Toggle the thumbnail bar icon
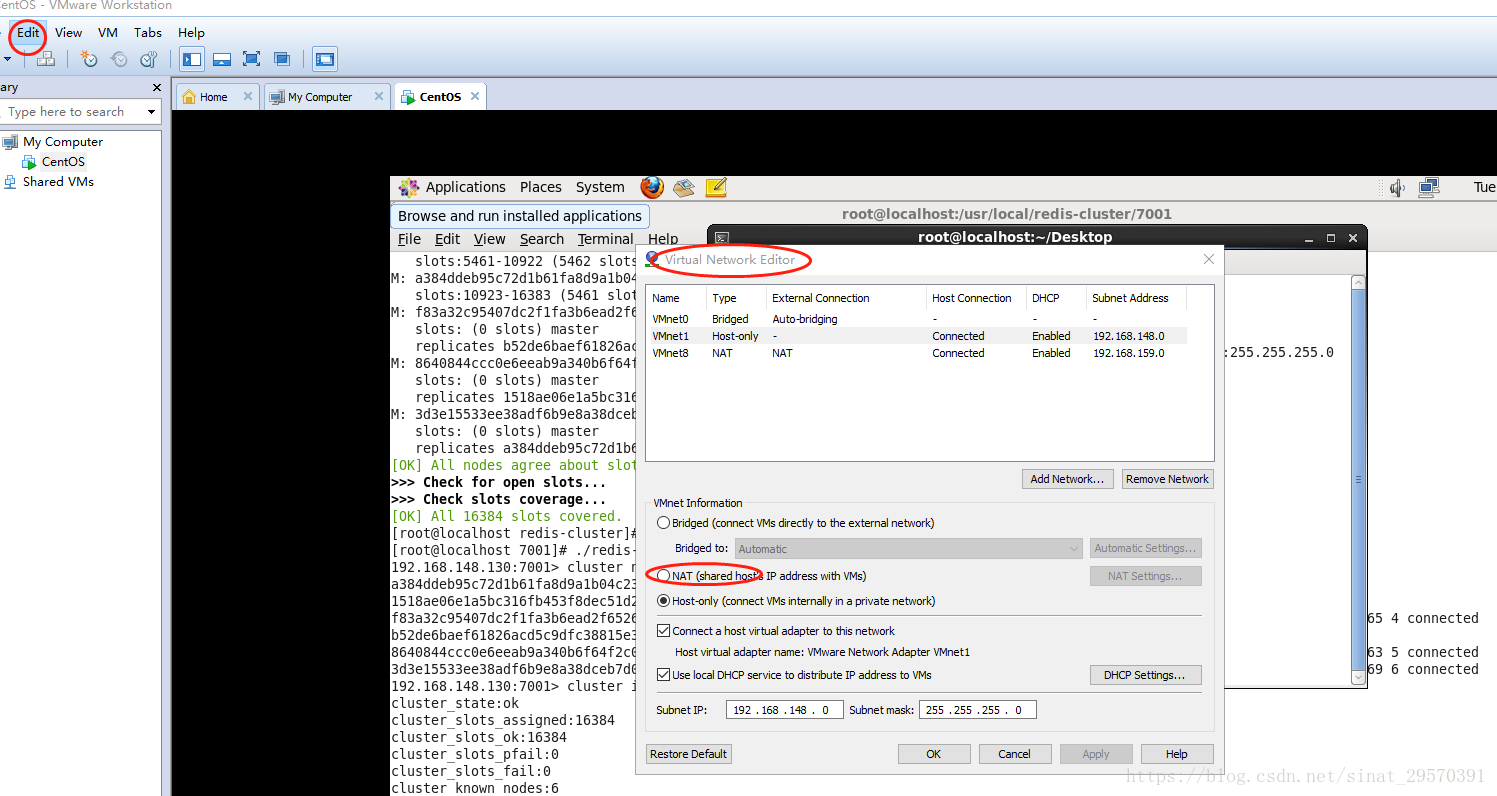 pyautogui.click(x=222, y=59)
